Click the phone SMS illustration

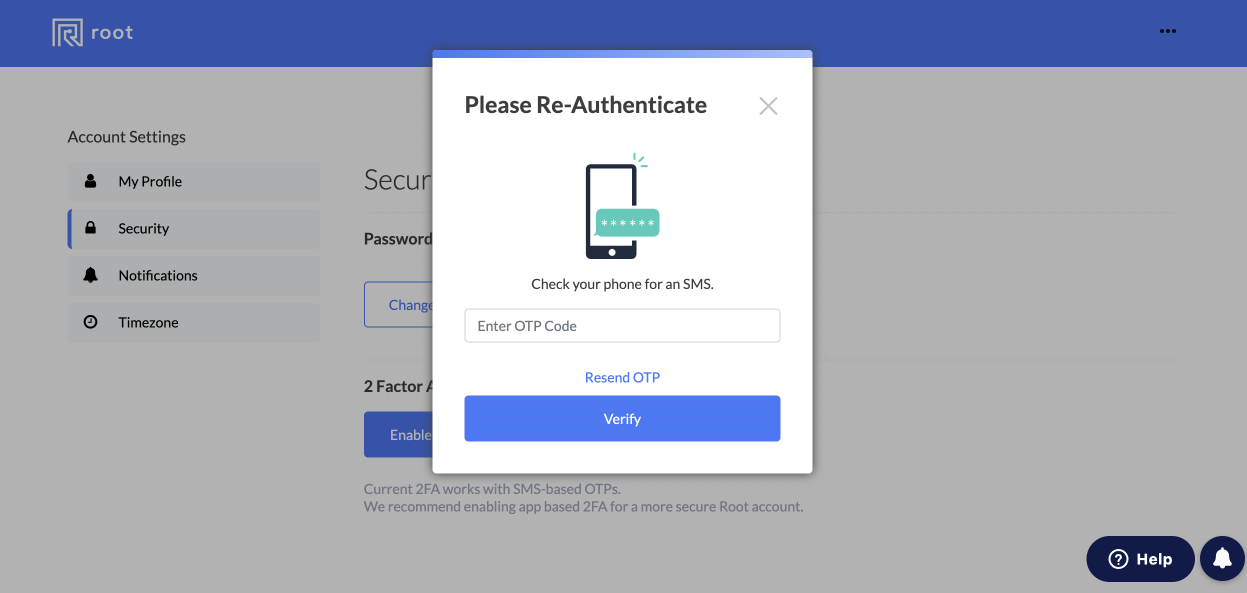(x=621, y=205)
